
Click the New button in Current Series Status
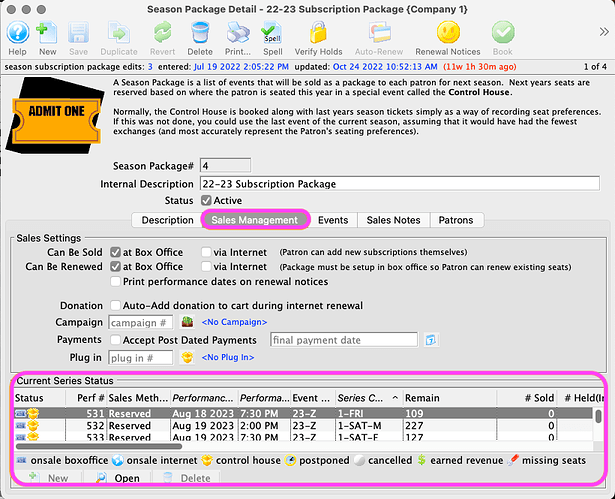(x=48, y=478)
